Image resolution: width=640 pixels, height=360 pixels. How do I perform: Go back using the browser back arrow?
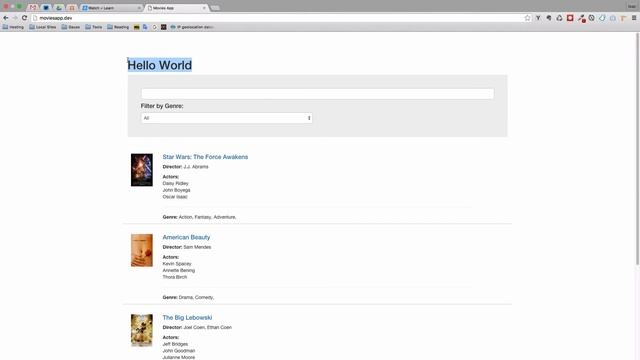(x=6, y=18)
